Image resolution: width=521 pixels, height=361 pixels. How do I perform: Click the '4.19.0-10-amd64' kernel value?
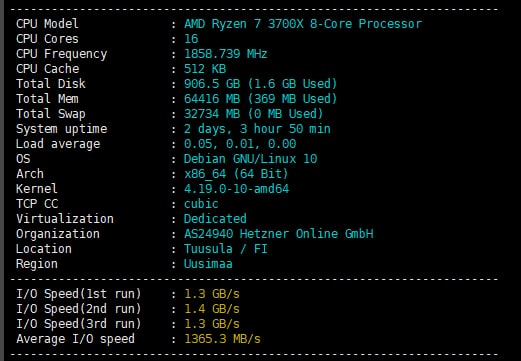pos(236,189)
